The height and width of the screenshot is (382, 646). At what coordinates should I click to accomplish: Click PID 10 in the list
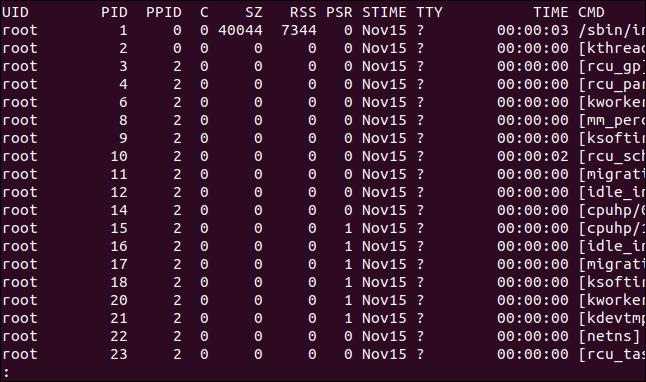pyautogui.click(x=119, y=157)
